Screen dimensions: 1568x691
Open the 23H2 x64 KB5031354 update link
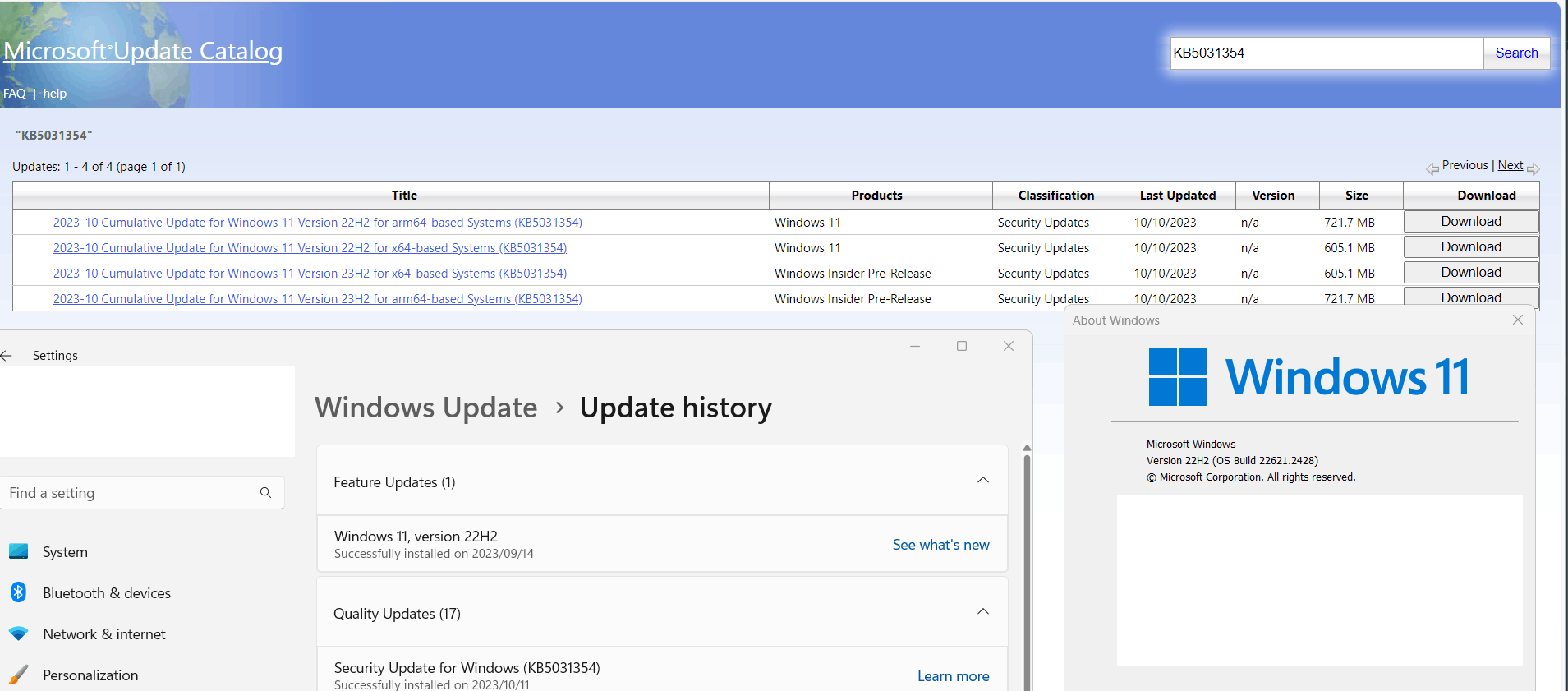click(x=310, y=274)
